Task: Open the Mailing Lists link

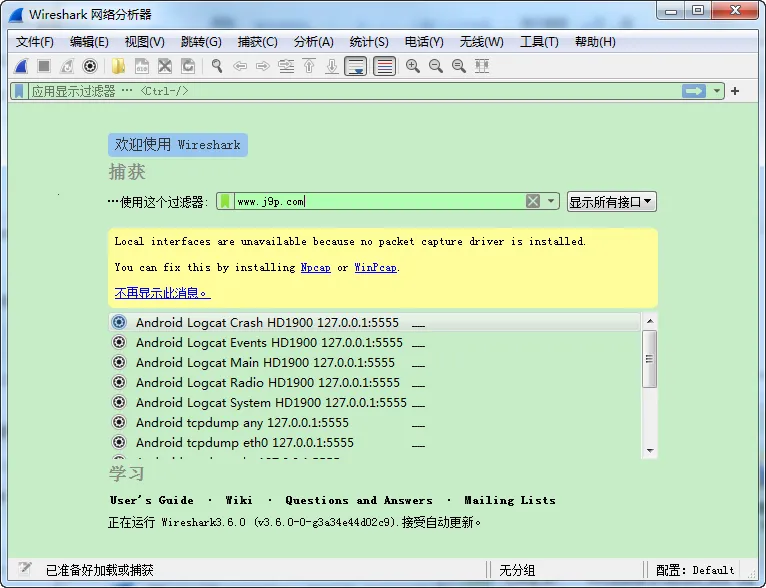Action: pos(510,500)
